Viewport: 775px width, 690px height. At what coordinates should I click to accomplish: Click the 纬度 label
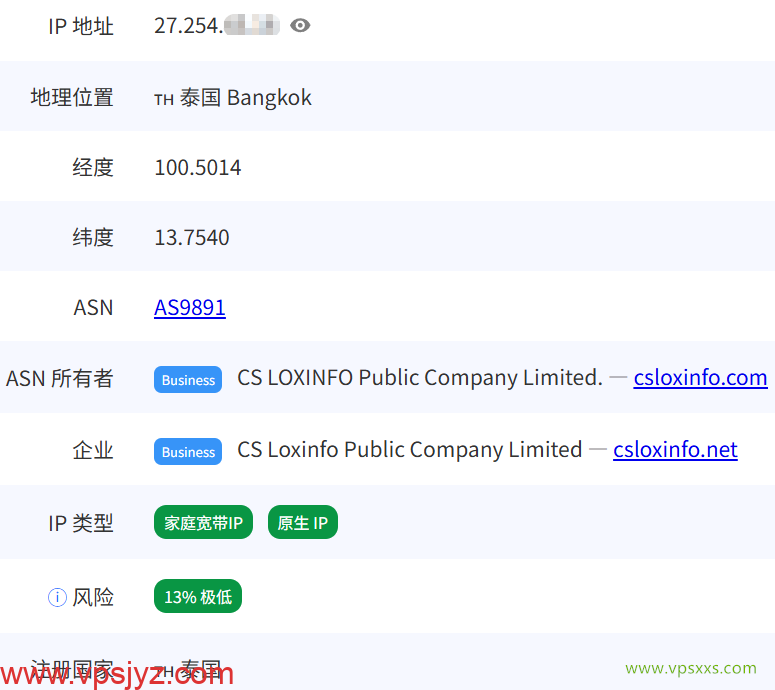pos(93,237)
